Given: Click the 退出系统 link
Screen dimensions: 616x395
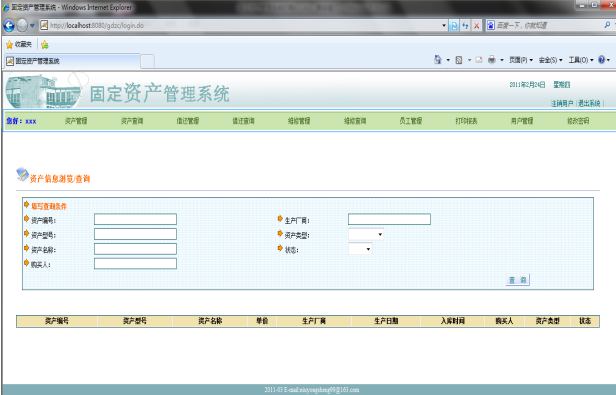Looking at the screenshot, I should point(589,103).
